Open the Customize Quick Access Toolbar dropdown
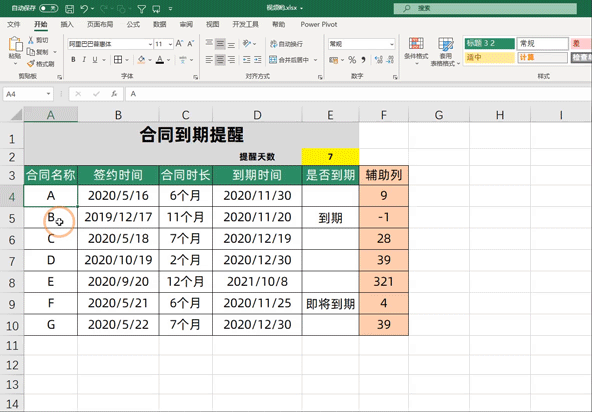The width and height of the screenshot is (592, 412). point(170,9)
